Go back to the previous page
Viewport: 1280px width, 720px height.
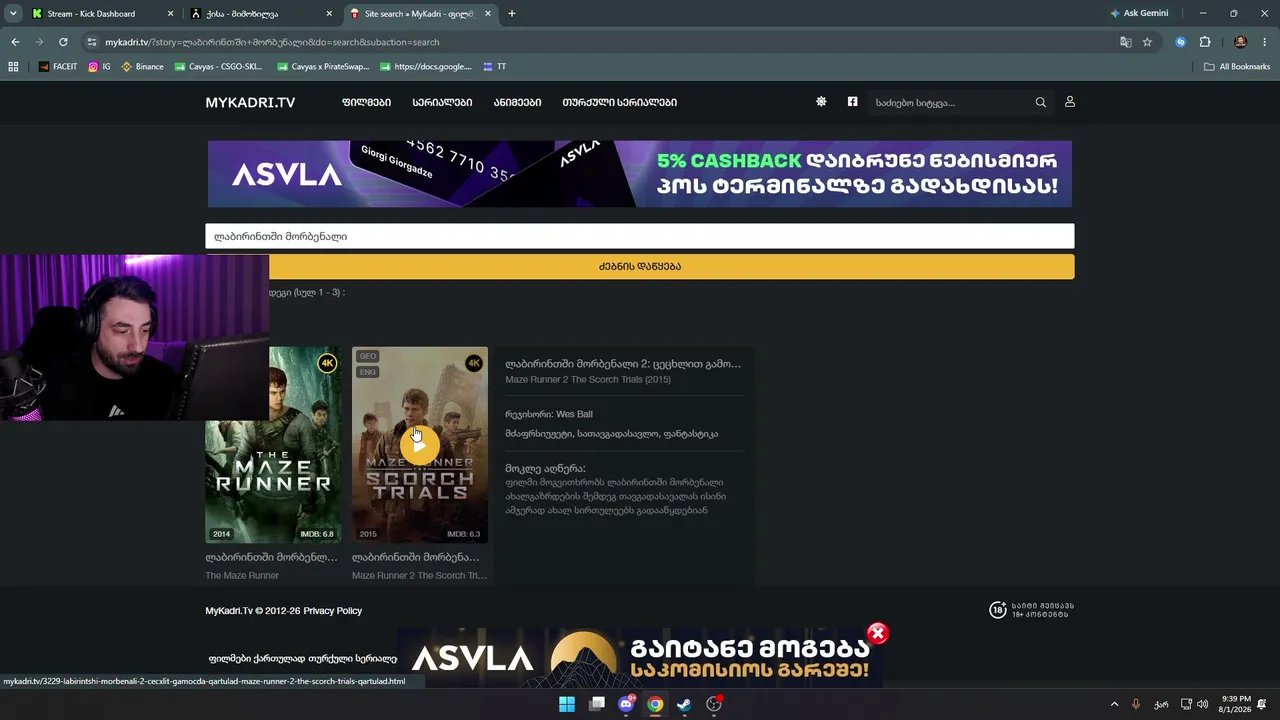pos(15,42)
